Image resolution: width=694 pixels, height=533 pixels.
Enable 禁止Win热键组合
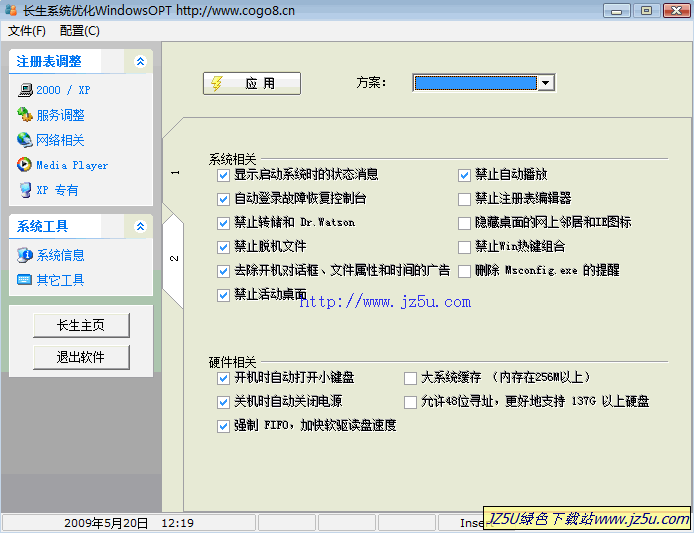pos(464,247)
